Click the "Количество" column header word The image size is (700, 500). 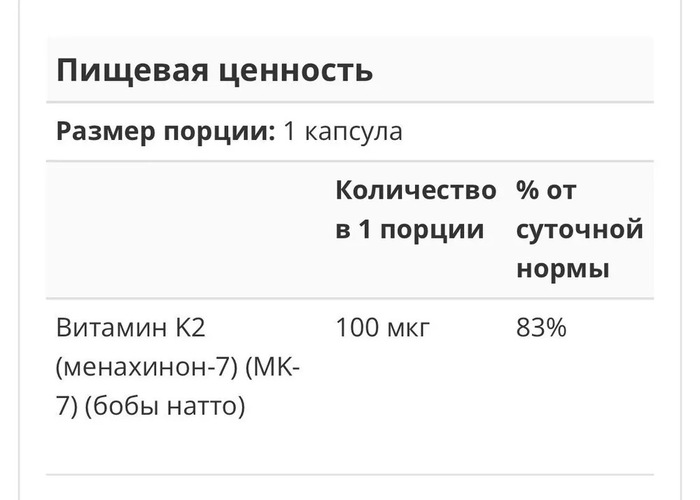pyautogui.click(x=415, y=190)
